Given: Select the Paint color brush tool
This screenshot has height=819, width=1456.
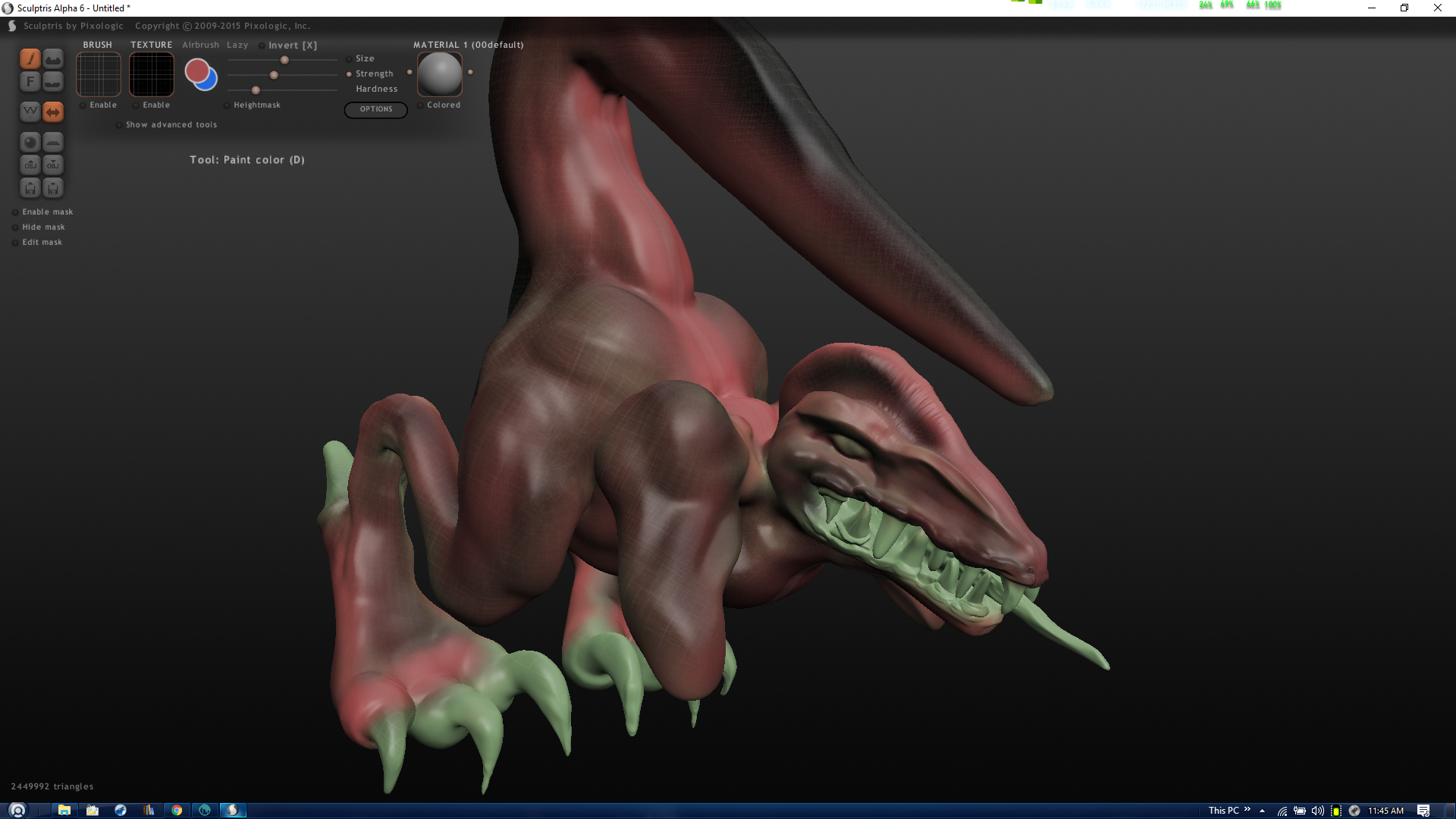Looking at the screenshot, I should coord(30,58).
